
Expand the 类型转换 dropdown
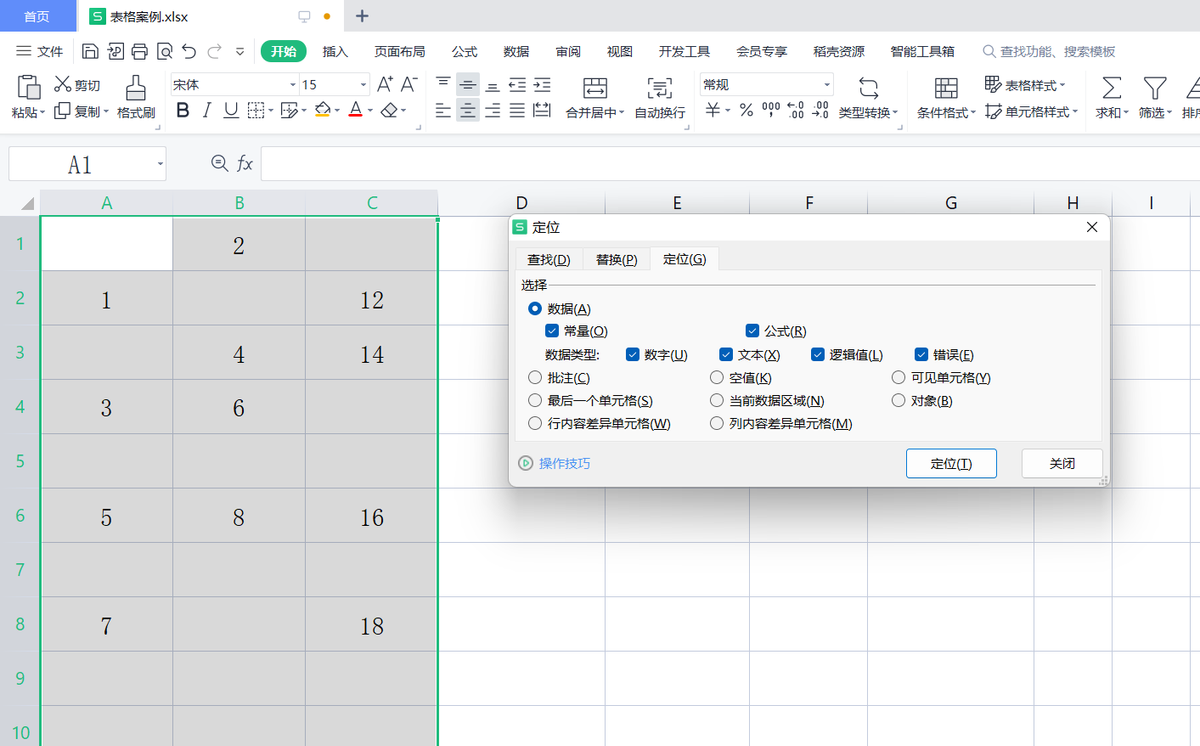pos(895,113)
